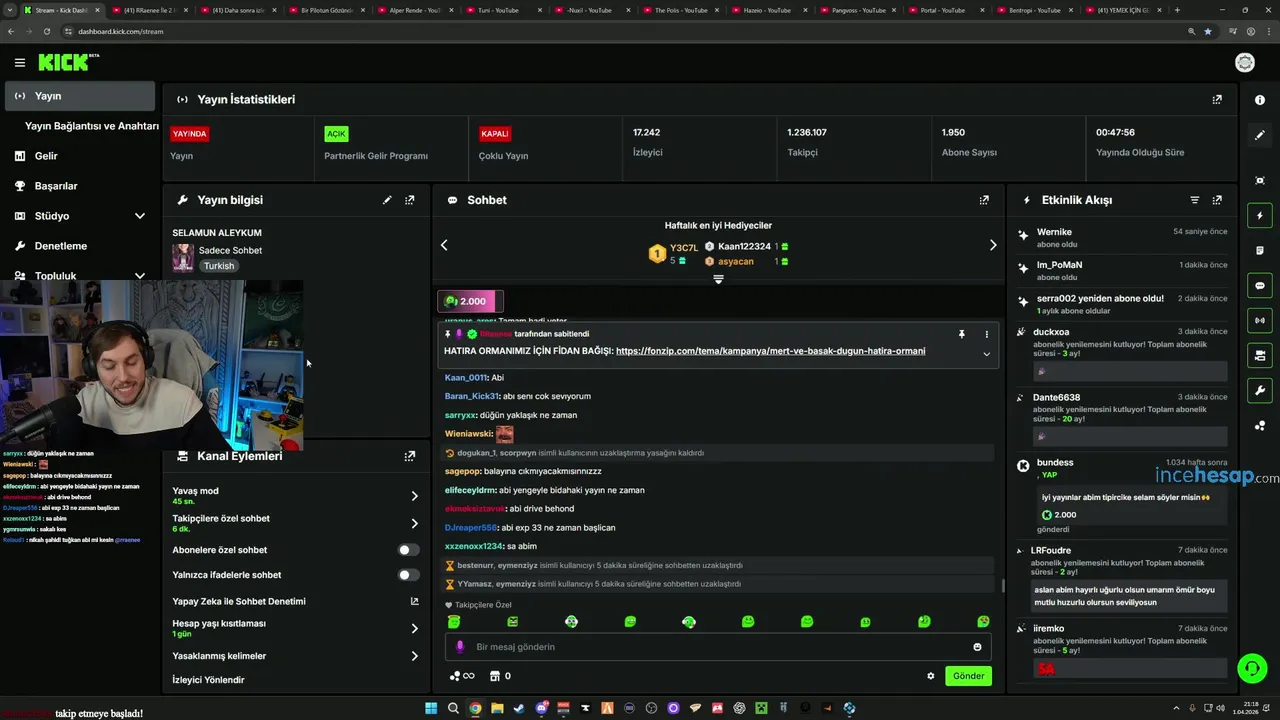1280x720 pixels.
Task: Toggle Yalnızca ifadelerle sohbet switch
Action: tap(408, 575)
